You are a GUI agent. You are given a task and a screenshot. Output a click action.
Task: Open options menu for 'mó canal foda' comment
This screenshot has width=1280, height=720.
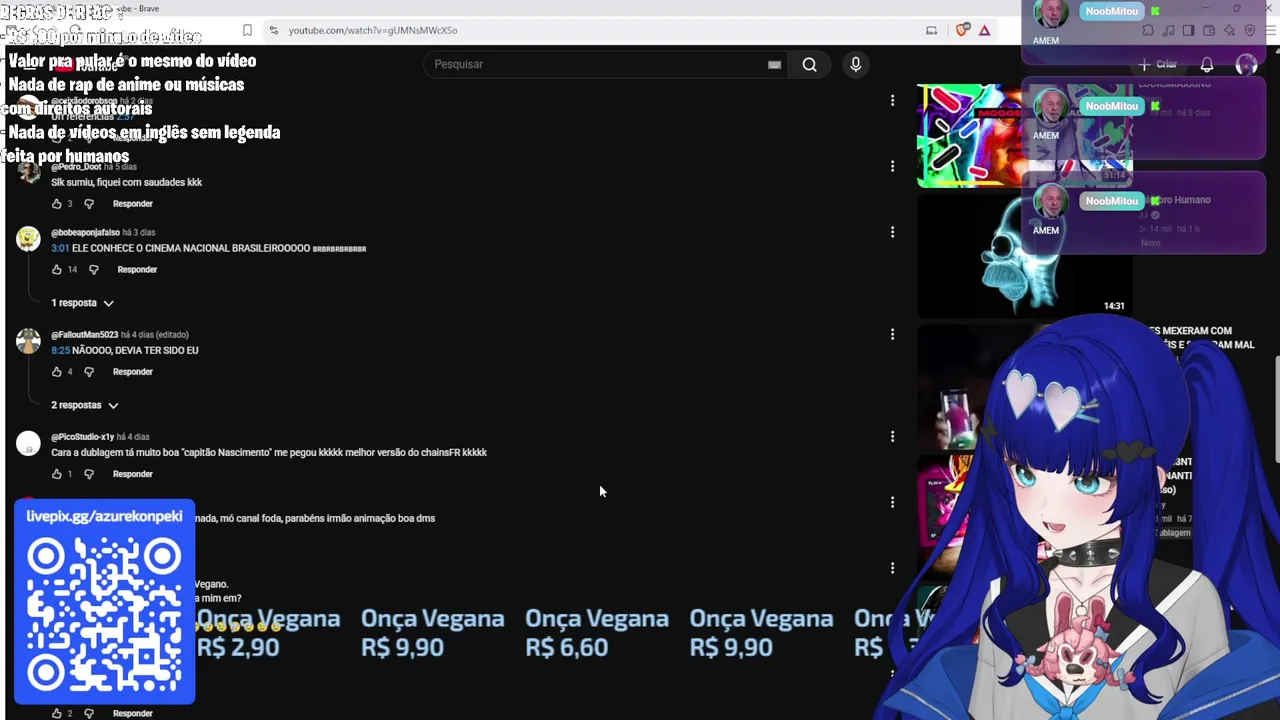892,502
